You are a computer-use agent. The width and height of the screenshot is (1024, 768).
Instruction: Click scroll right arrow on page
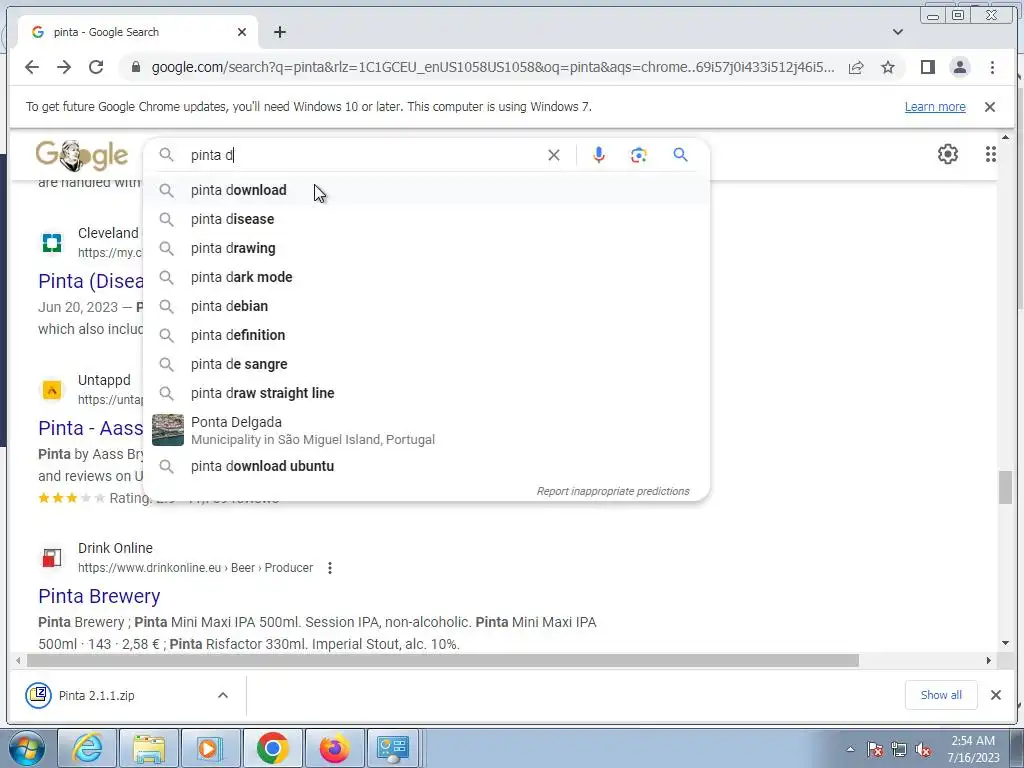pyautogui.click(x=988, y=660)
